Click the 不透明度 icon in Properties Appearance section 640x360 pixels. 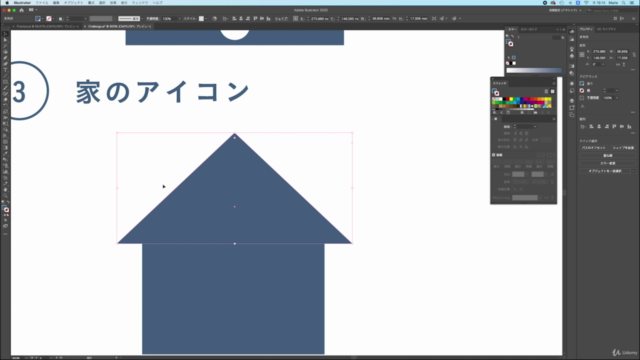(582, 98)
